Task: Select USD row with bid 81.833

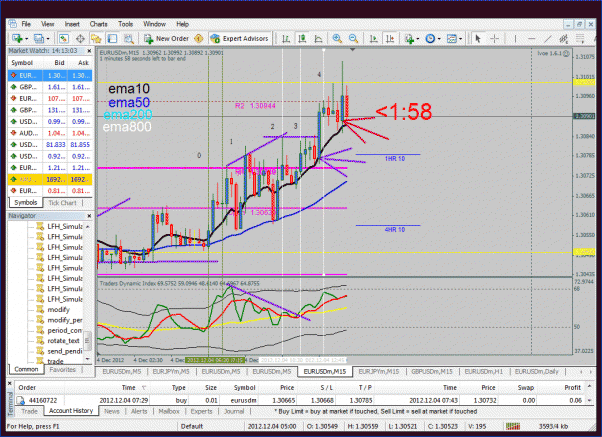Action: click(x=50, y=145)
